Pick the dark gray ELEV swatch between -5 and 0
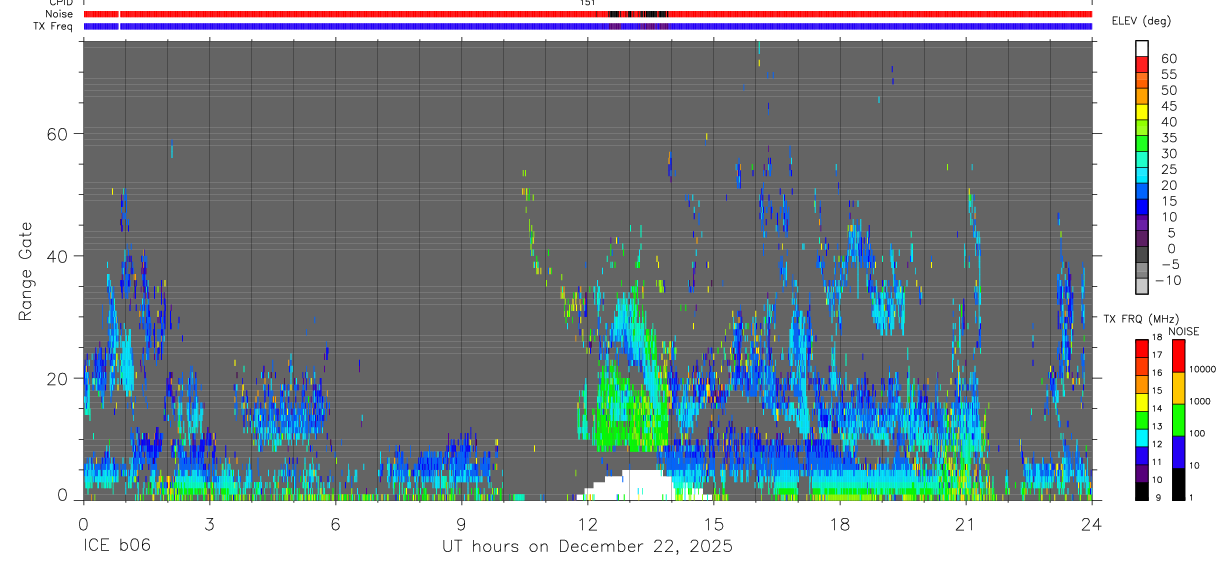 click(x=1142, y=254)
